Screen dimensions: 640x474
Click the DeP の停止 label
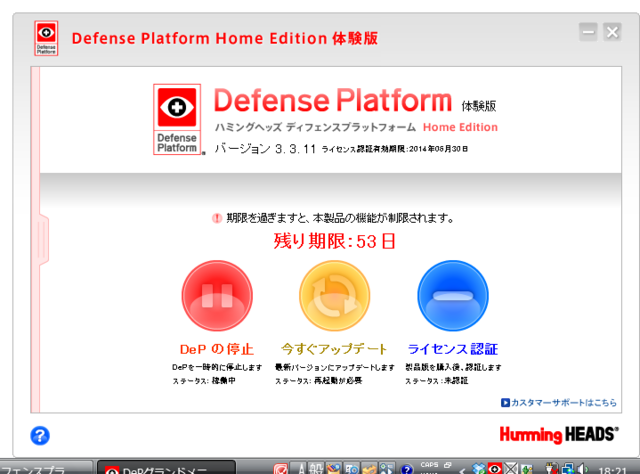217,349
